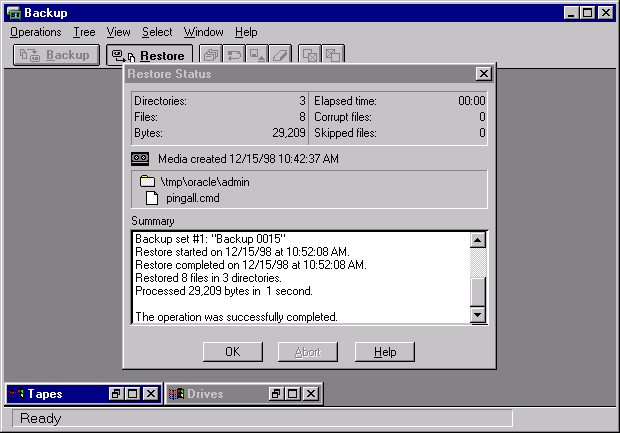The image size is (620, 433).
Task: Click the Summary label
Action: pos(153,221)
